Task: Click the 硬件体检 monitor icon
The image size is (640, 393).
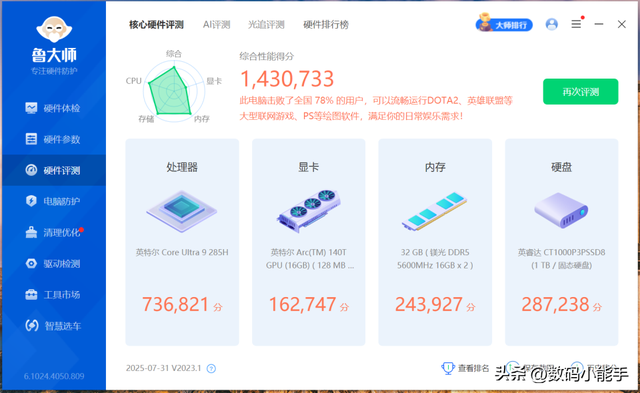Action: click(x=31, y=108)
